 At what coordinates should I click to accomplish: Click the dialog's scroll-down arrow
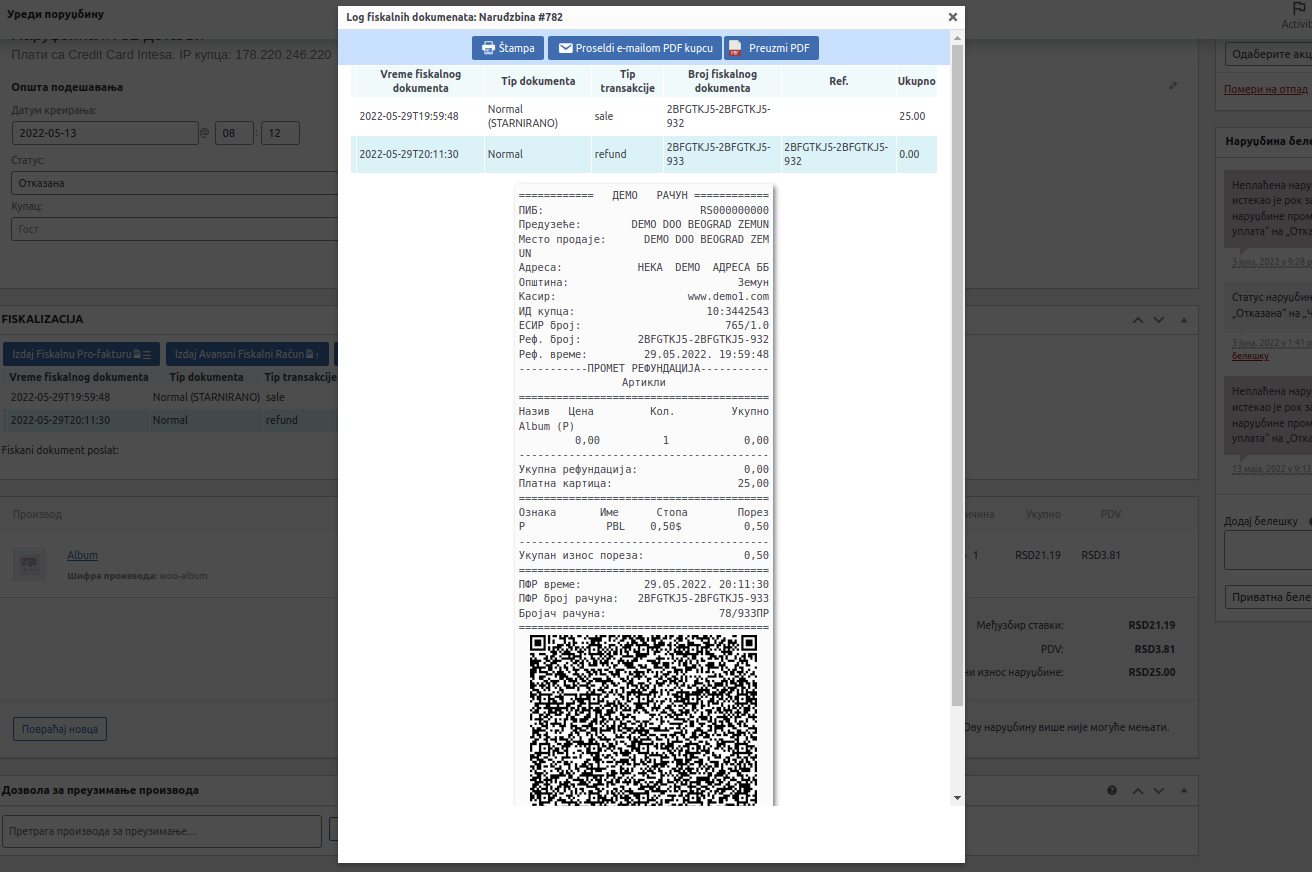click(957, 798)
